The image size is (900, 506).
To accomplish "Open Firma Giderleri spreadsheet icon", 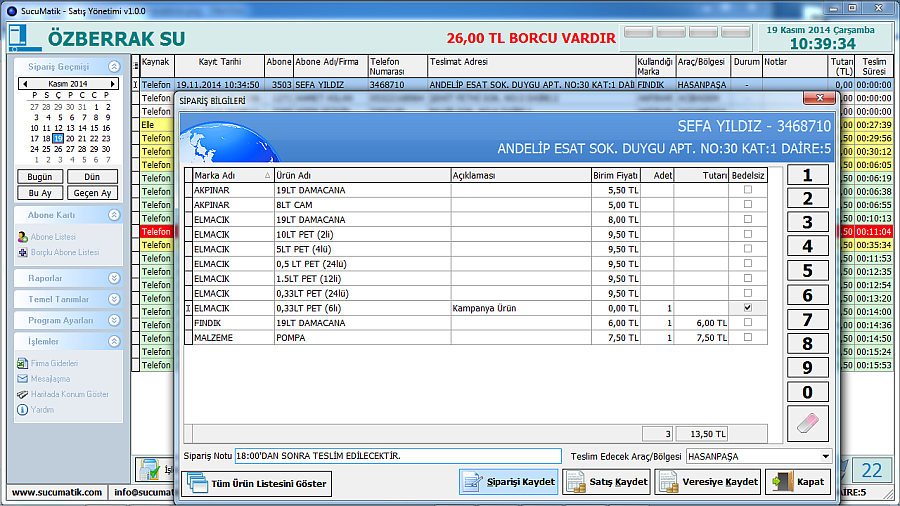I will click(22, 363).
